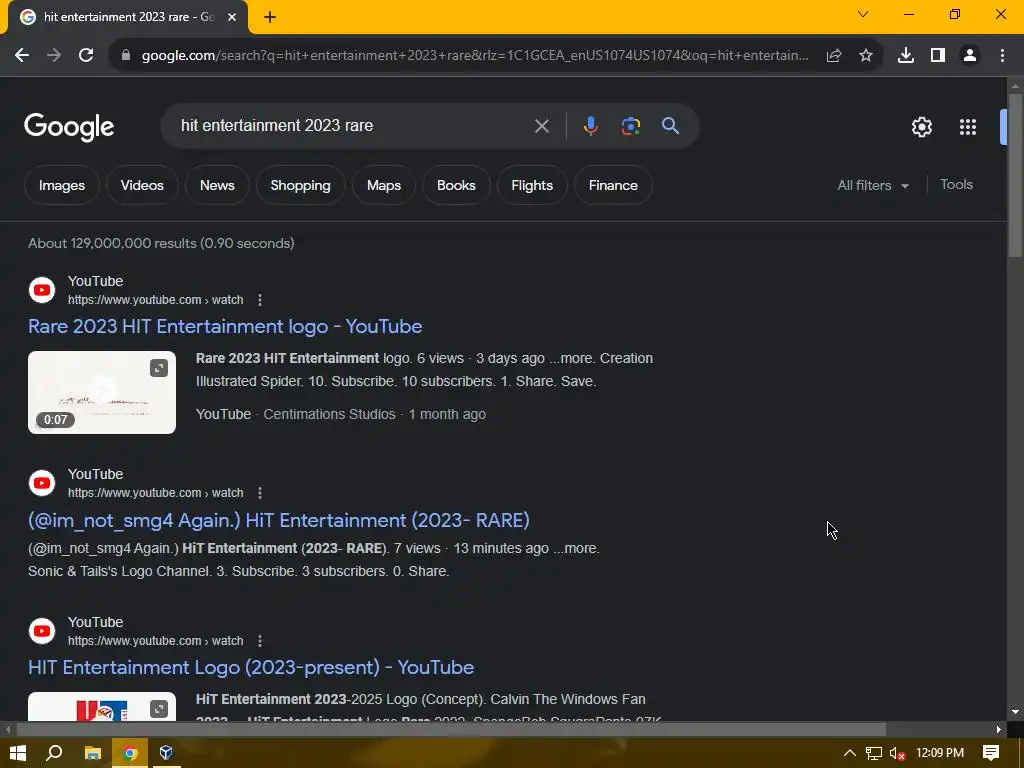Search by image with Google Lens icon
The image size is (1024, 768).
[x=630, y=126]
